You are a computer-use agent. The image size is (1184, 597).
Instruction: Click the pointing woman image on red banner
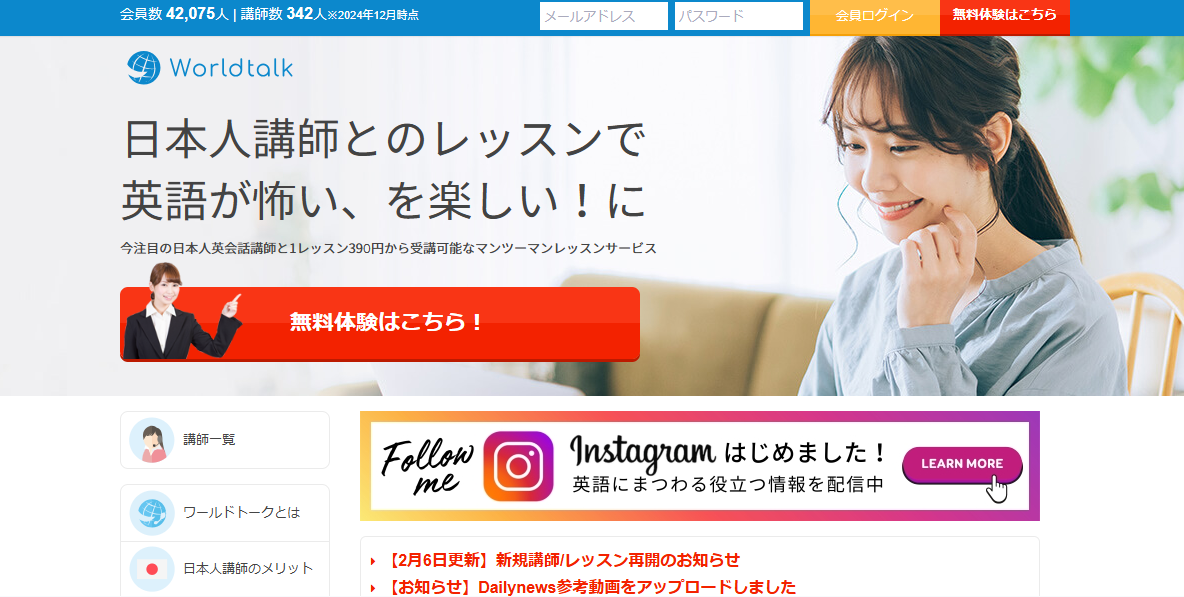point(181,311)
